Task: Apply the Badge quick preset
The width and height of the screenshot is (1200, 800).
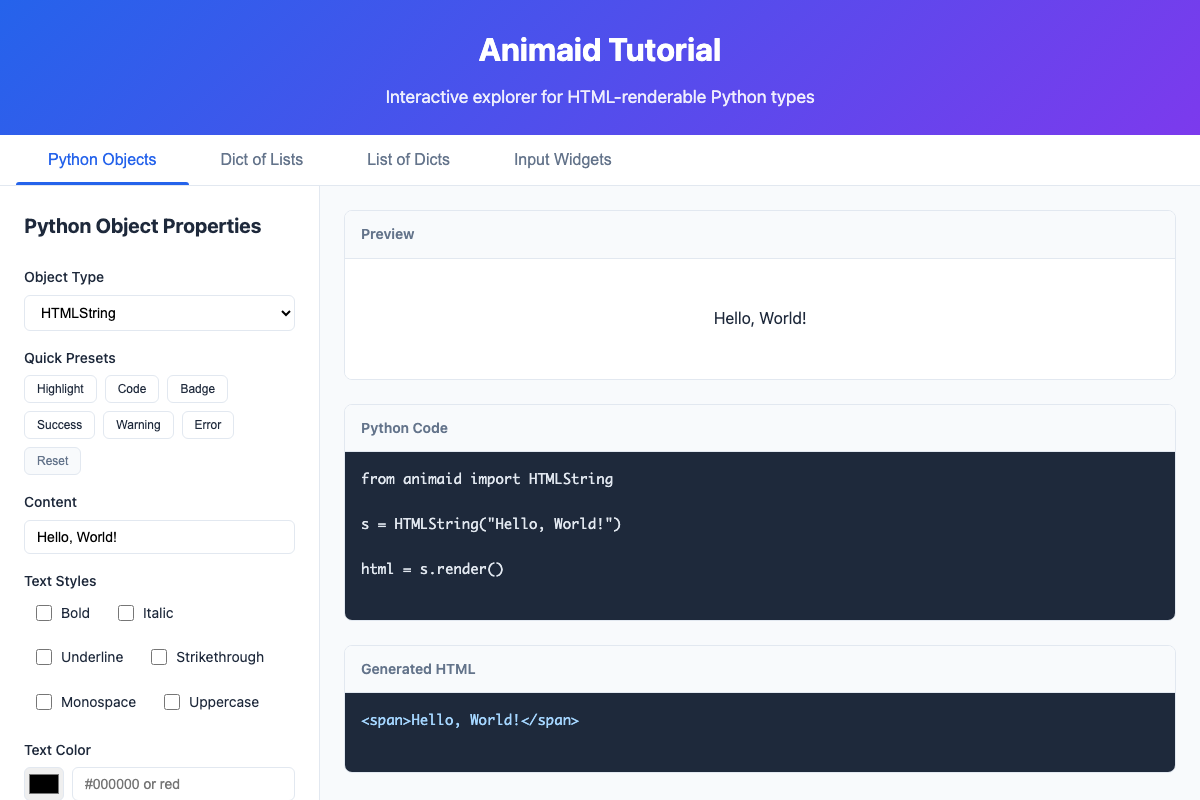Action: (197, 388)
